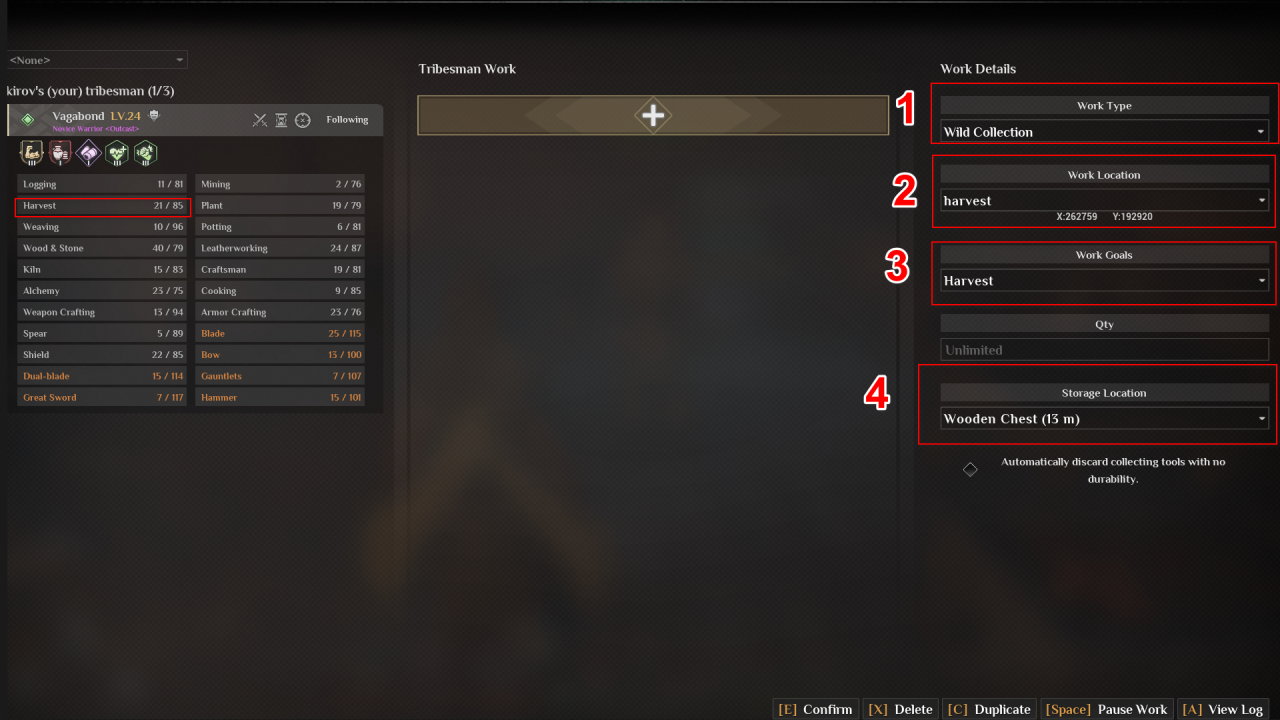Open the Work Type dropdown
Viewport: 1280px width, 720px height.
click(x=1104, y=131)
